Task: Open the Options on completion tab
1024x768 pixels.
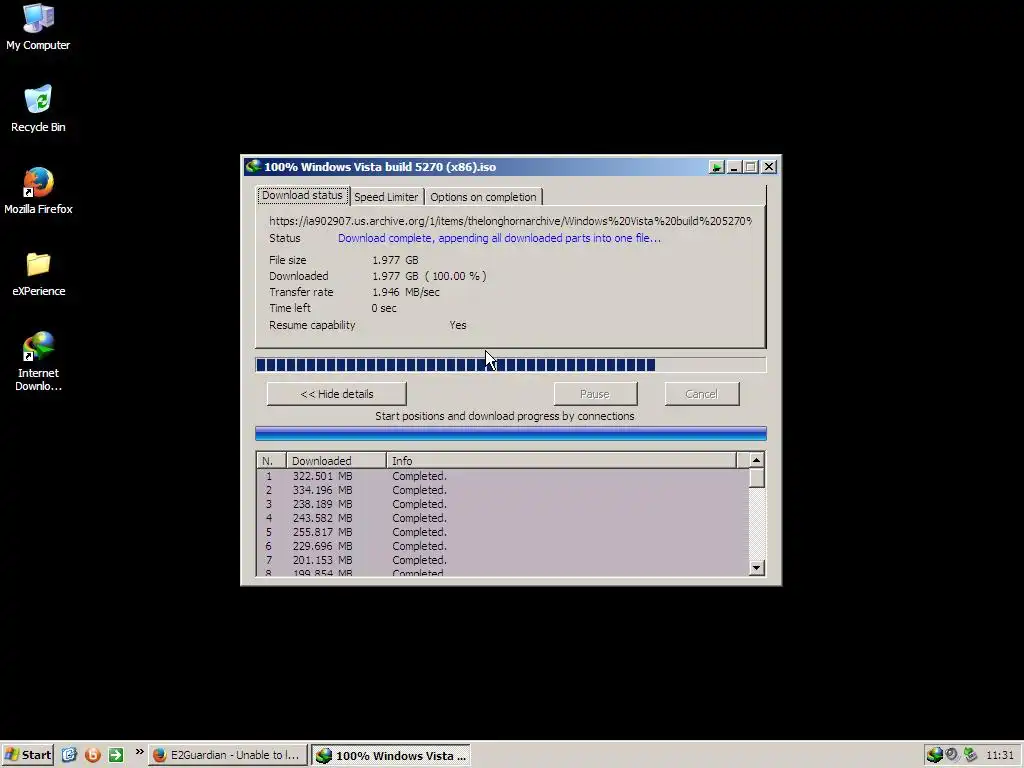Action: click(483, 197)
